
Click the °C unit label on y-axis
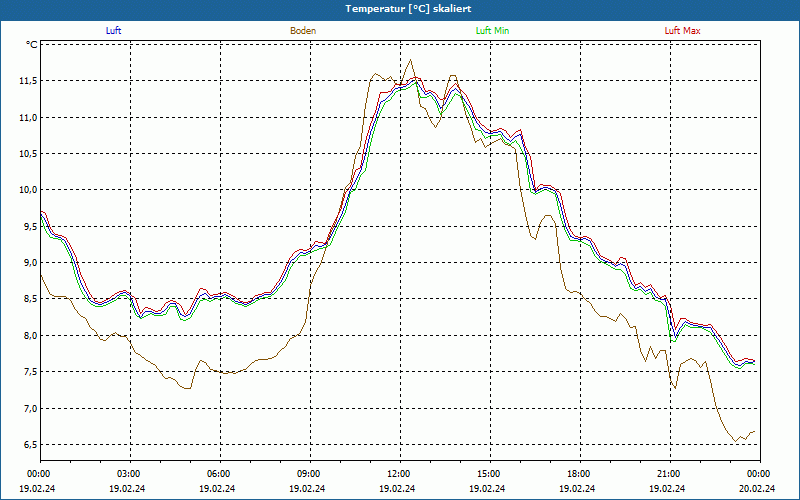tap(31, 45)
